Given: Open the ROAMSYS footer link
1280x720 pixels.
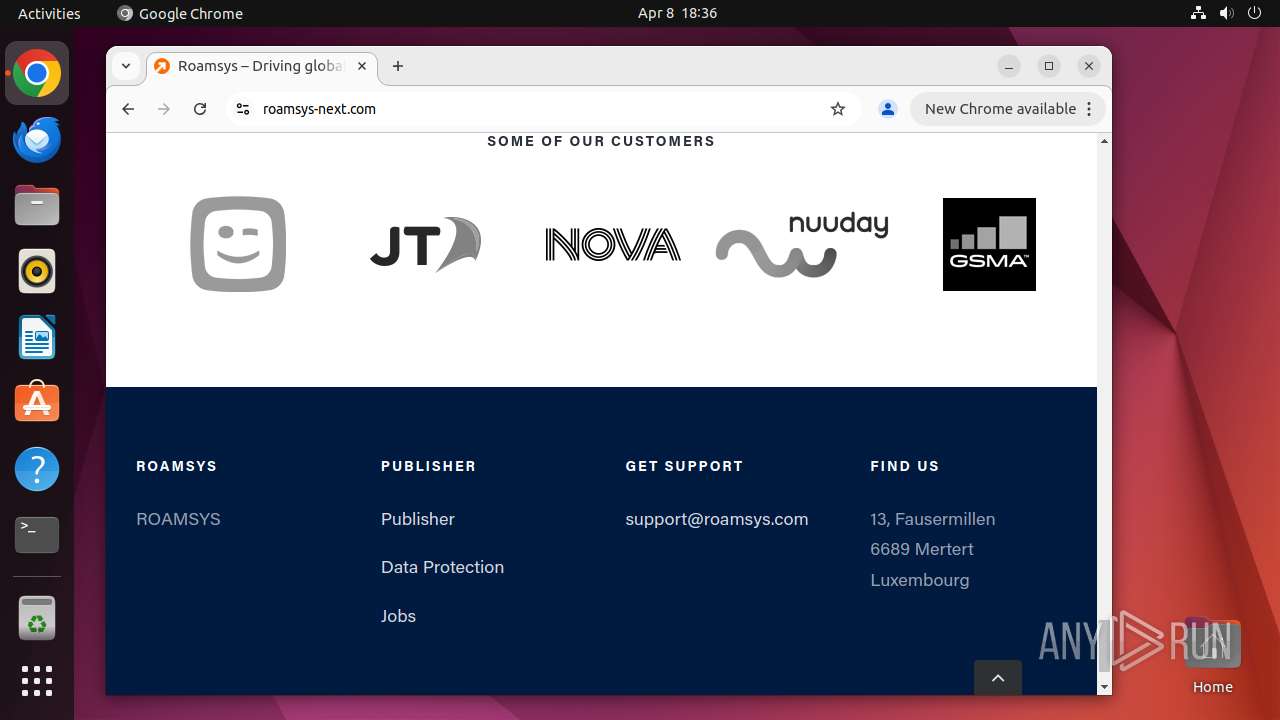Looking at the screenshot, I should tap(178, 519).
